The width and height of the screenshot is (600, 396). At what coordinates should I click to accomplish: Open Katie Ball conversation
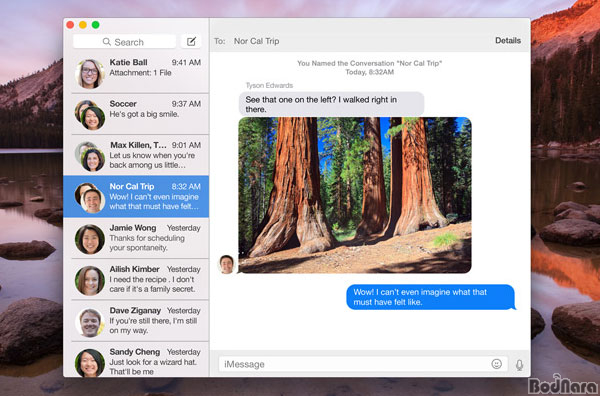(x=136, y=72)
